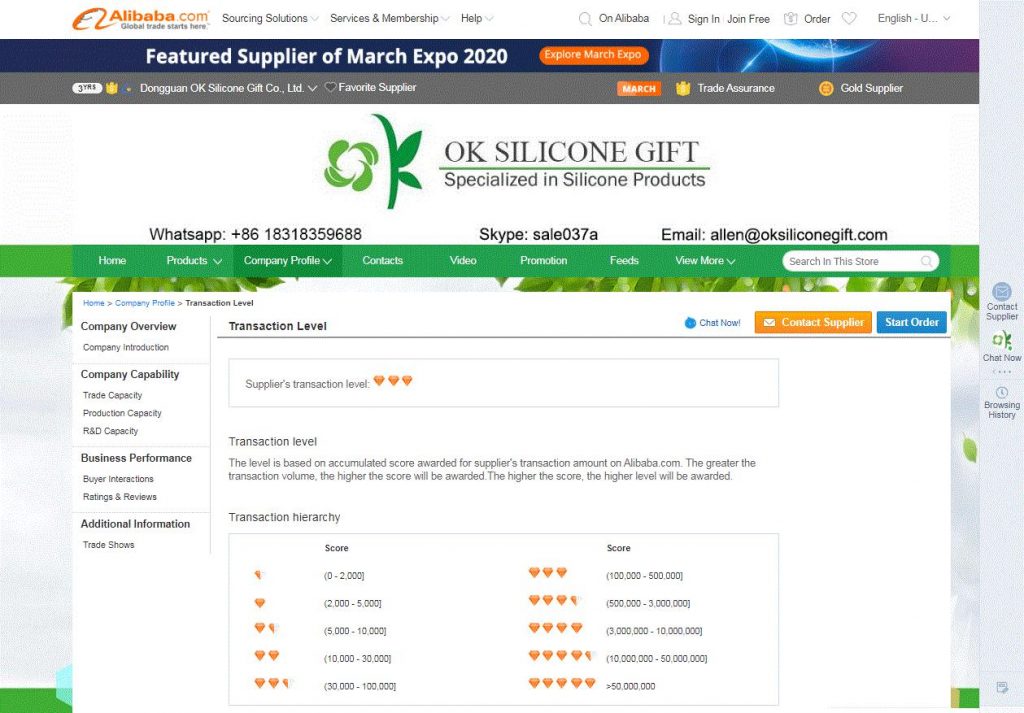Open Trade Capacity in sidebar

click(112, 395)
